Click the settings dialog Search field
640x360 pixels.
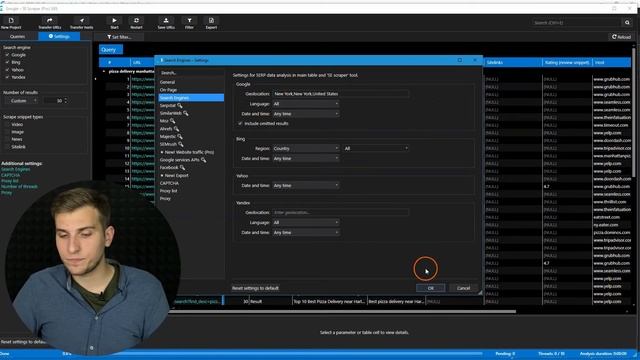[191, 73]
